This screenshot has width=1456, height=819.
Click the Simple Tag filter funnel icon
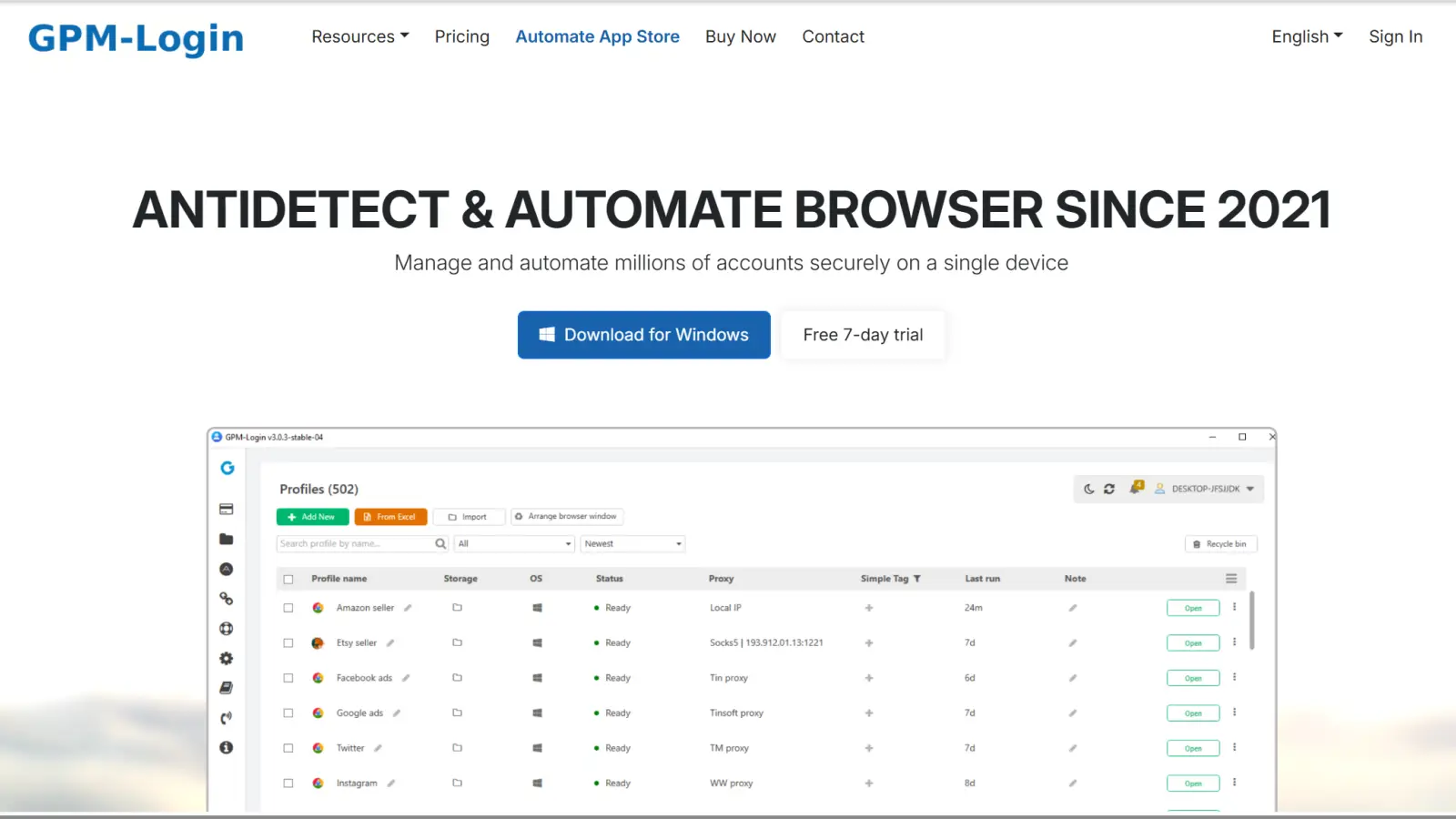917,579
